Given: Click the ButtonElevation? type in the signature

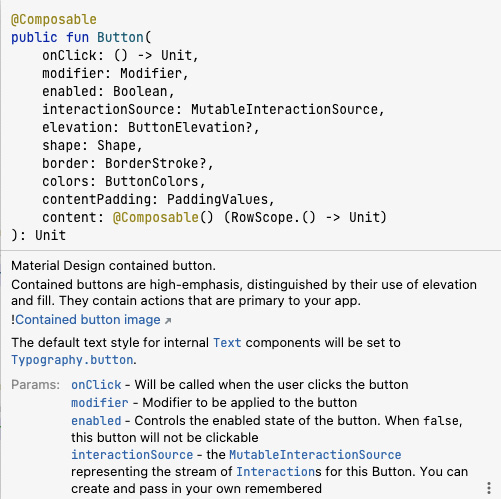Looking at the screenshot, I should 190,127.
